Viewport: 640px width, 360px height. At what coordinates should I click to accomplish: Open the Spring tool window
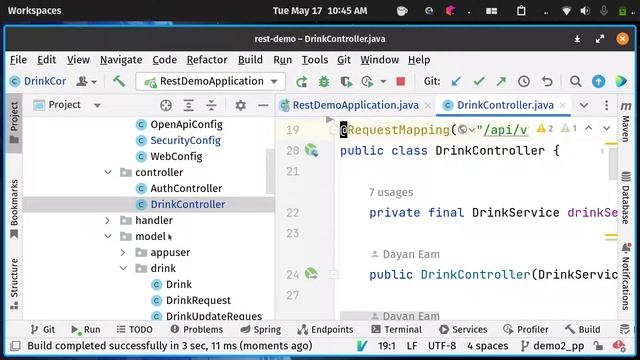[261, 329]
